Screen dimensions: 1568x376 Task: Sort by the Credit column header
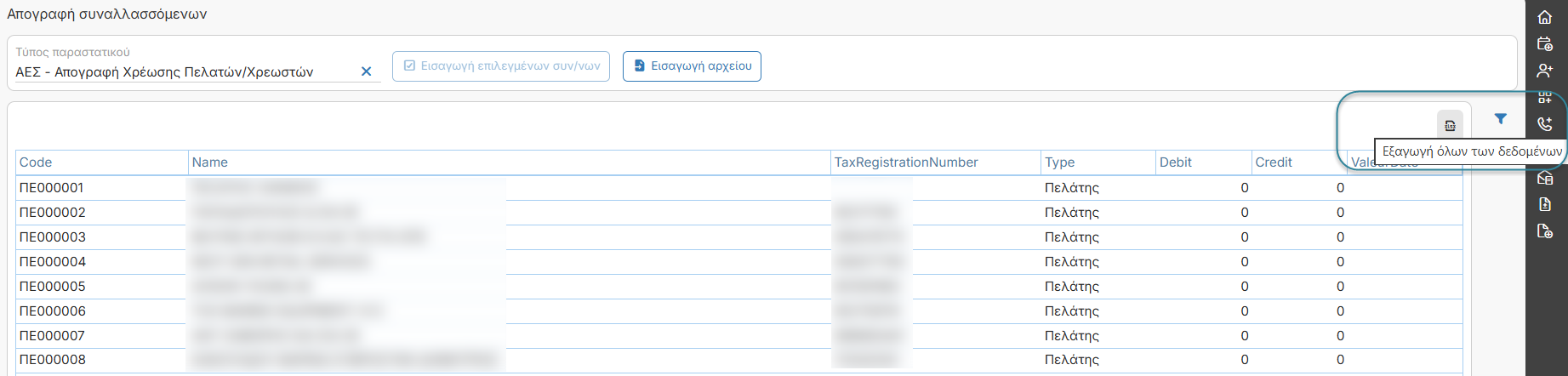pos(1299,162)
